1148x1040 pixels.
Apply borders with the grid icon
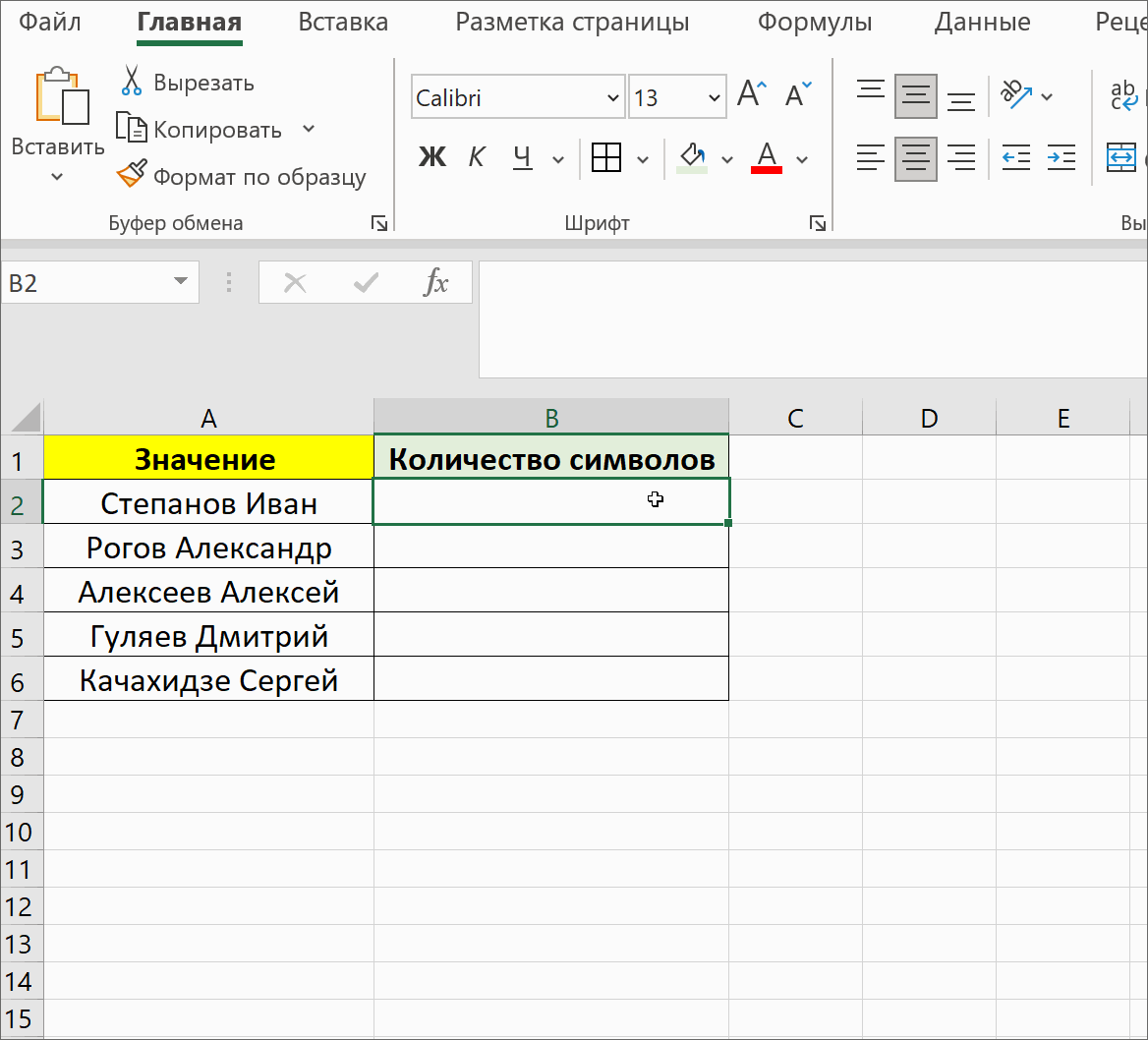606,157
